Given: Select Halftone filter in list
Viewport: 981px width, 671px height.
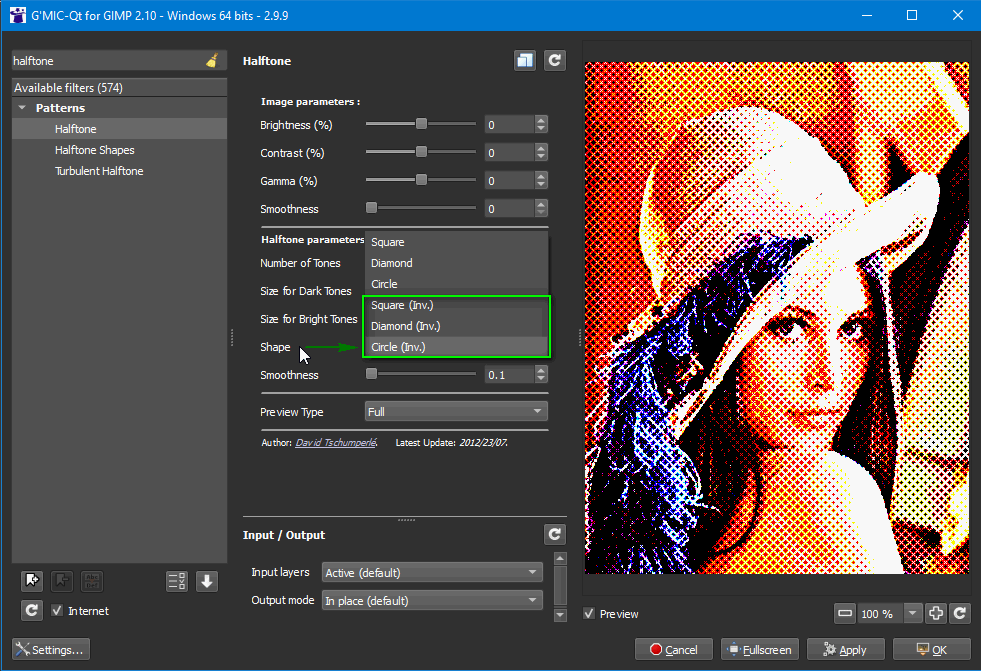Looking at the screenshot, I should (x=119, y=129).
